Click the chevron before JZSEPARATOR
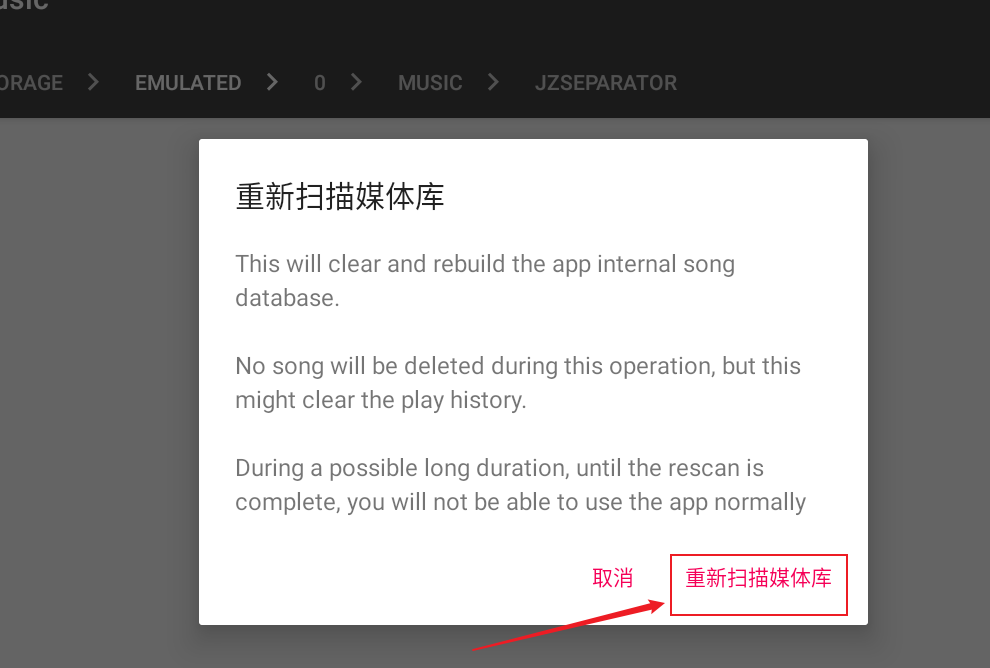The image size is (990, 668). tap(494, 82)
